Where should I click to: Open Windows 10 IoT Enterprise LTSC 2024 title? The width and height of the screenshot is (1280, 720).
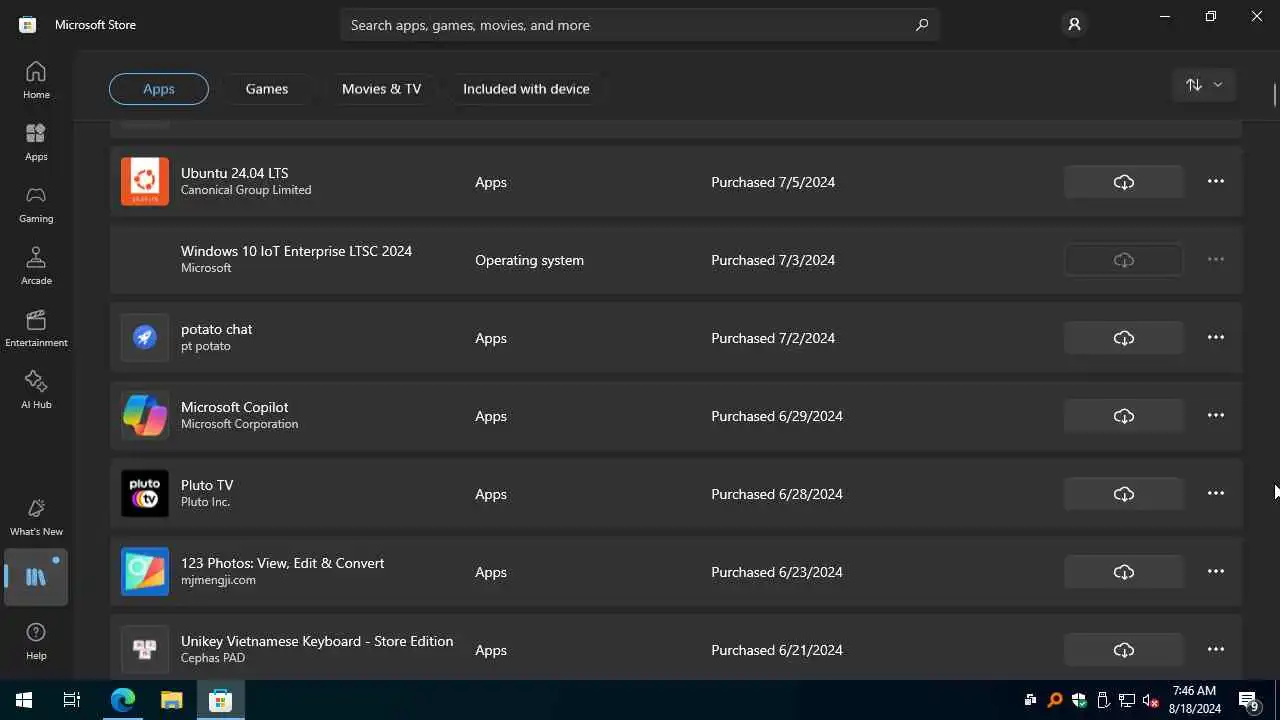coord(296,251)
